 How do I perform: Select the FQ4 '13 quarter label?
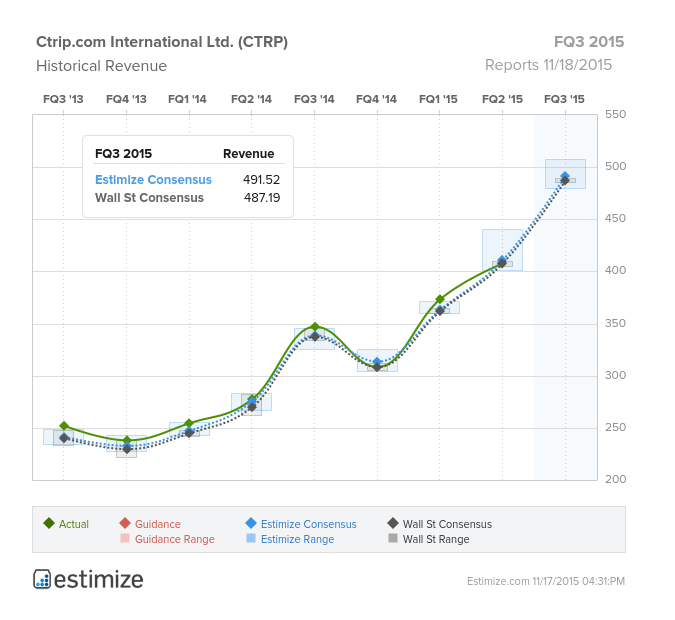pyautogui.click(x=126, y=99)
